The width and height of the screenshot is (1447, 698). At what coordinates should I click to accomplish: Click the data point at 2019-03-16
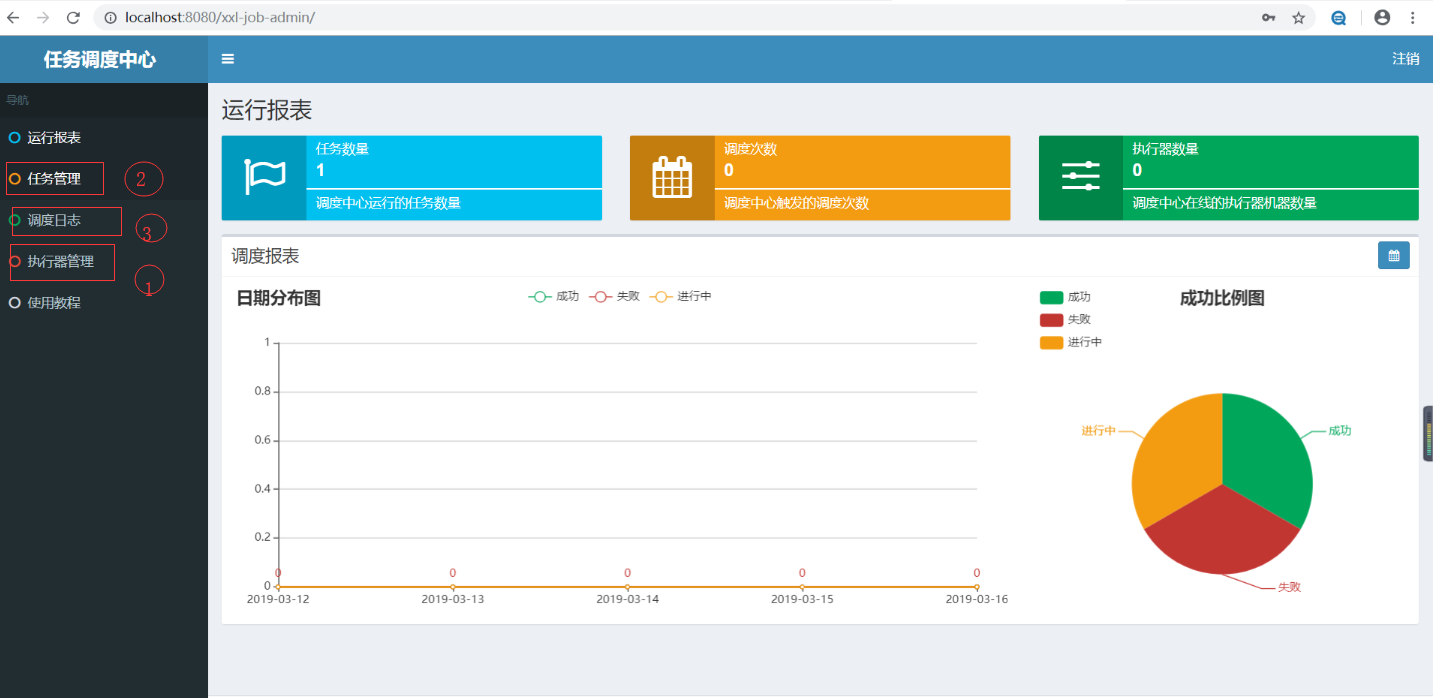pos(977,587)
